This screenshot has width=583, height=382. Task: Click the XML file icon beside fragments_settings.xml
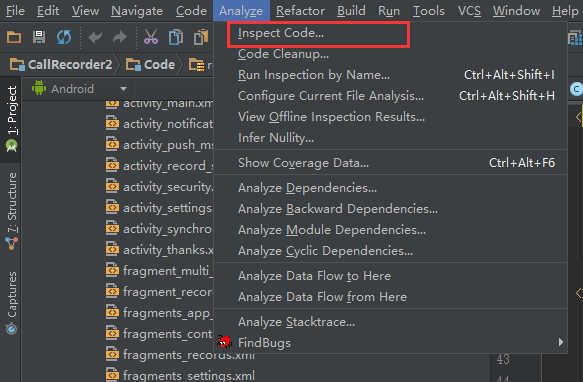pos(112,375)
